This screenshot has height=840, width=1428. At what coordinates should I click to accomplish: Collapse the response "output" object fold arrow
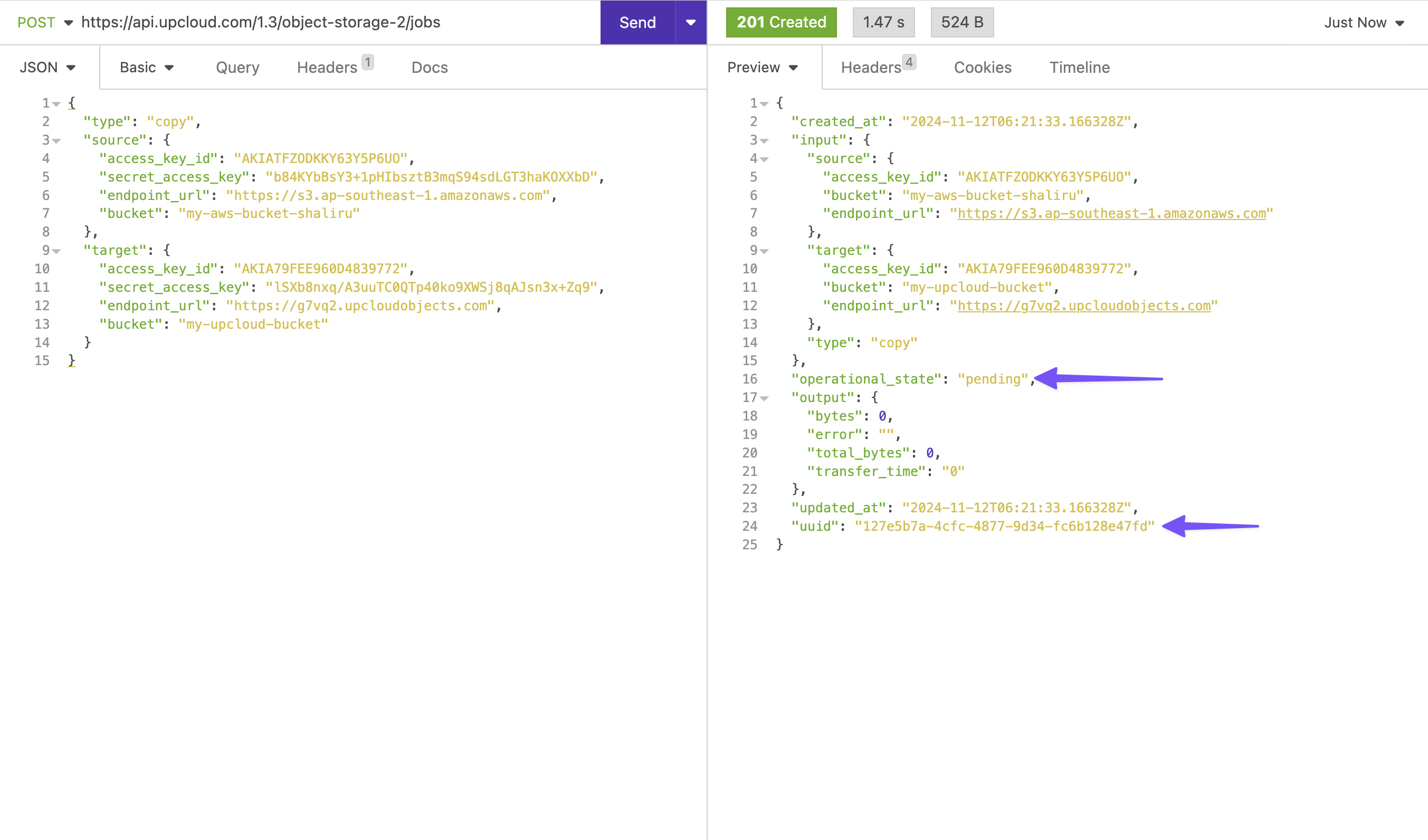[x=764, y=398]
